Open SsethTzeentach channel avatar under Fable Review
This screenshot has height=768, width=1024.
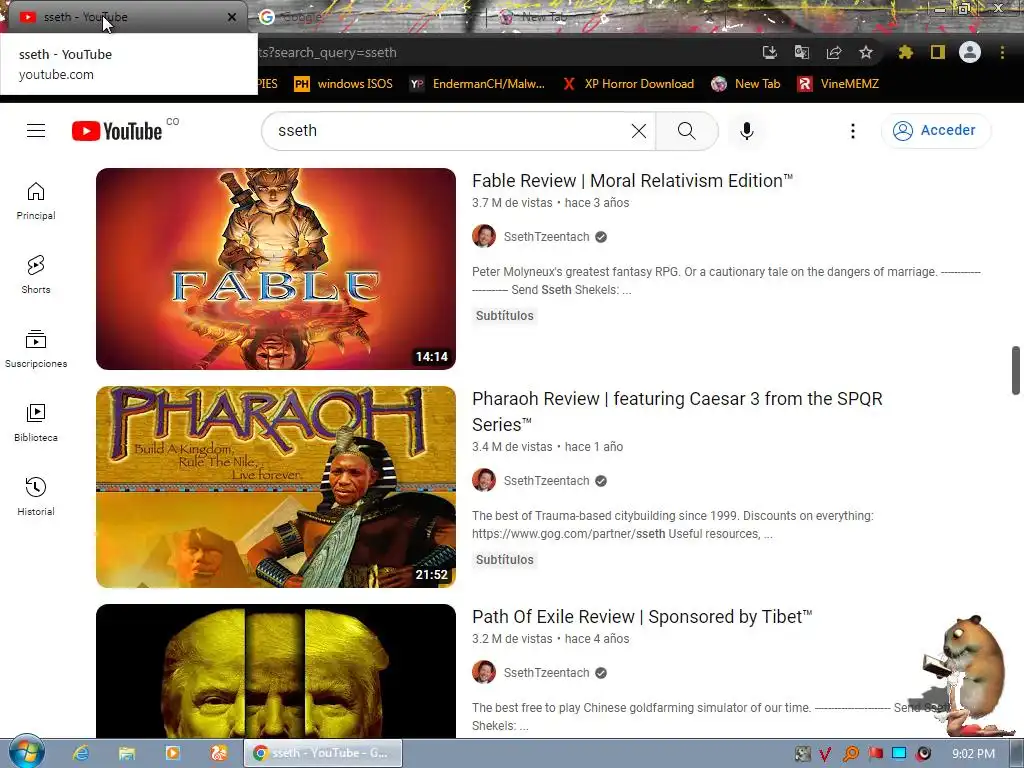pos(484,236)
